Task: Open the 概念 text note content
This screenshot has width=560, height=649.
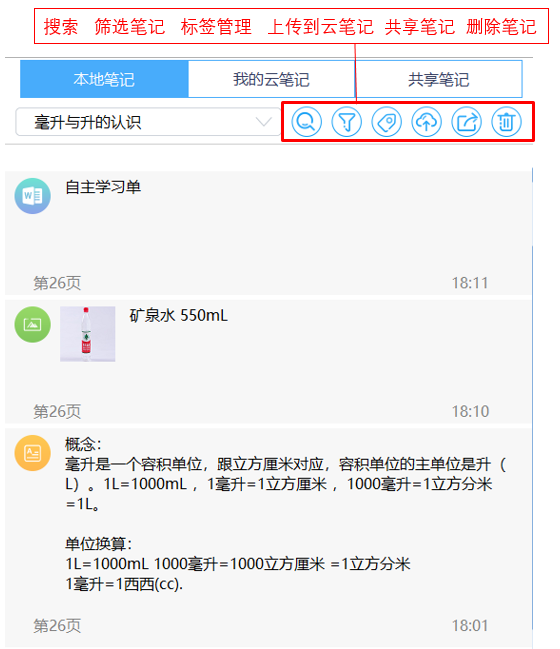Action: pyautogui.click(x=286, y=514)
